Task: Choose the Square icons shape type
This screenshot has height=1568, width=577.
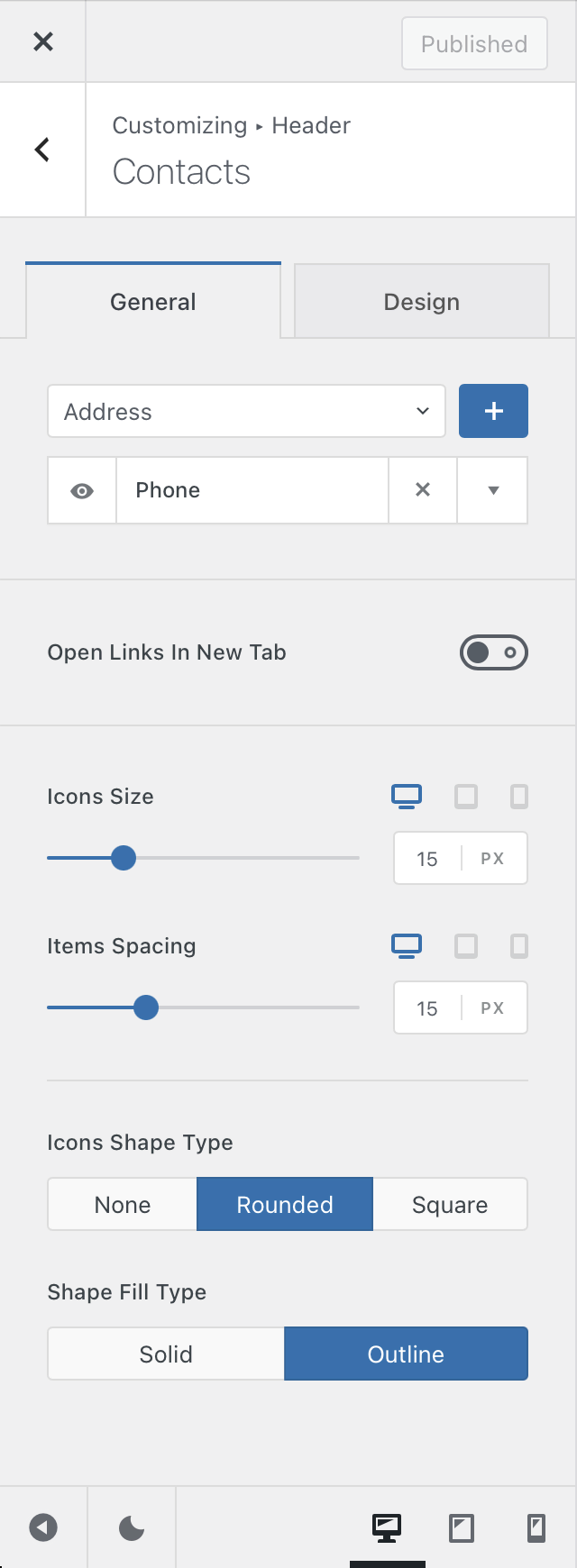Action: (450, 1205)
